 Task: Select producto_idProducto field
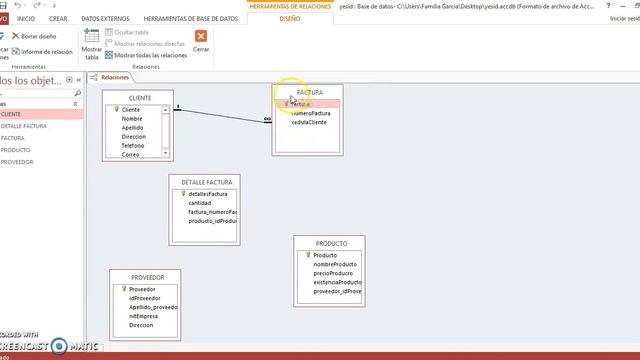click(x=212, y=221)
